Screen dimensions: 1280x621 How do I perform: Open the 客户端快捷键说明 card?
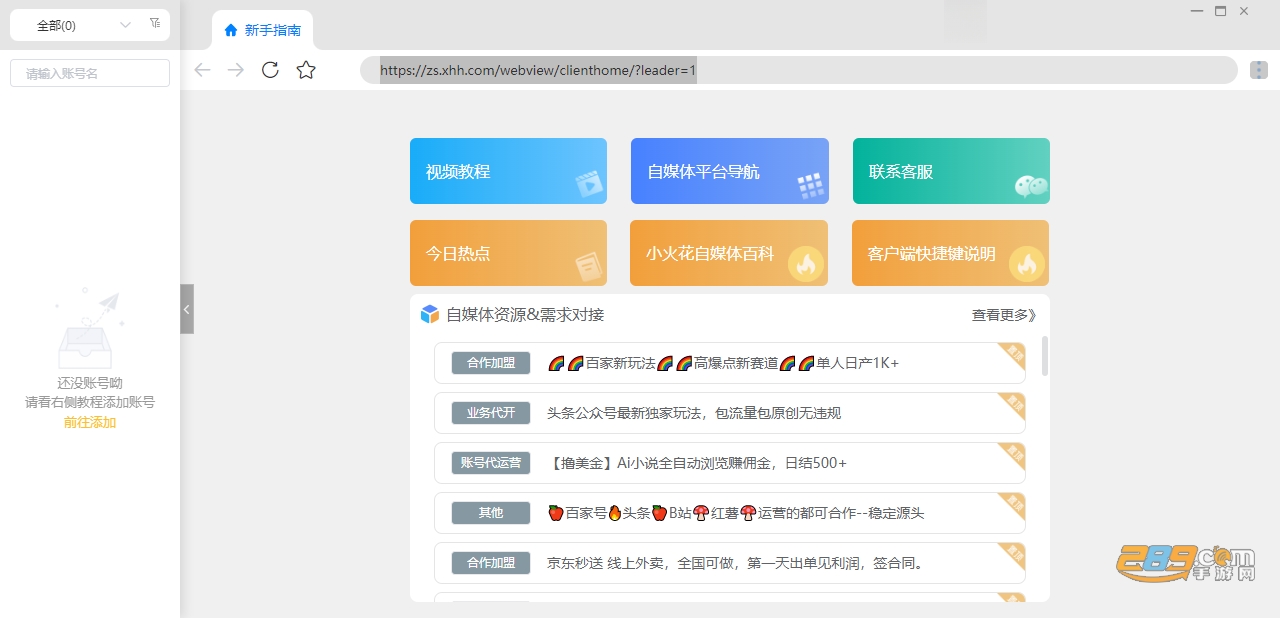point(950,253)
